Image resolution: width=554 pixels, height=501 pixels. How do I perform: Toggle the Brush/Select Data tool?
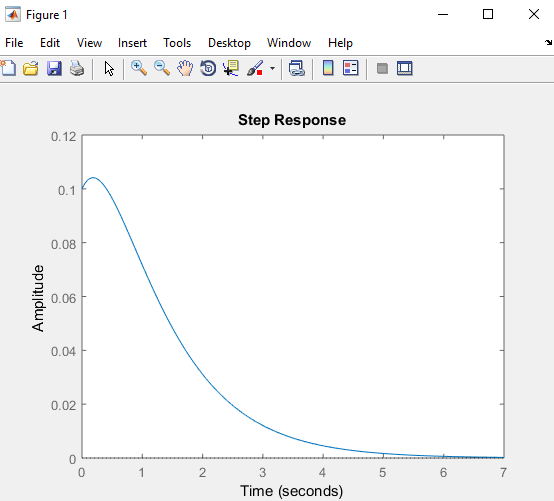point(255,68)
